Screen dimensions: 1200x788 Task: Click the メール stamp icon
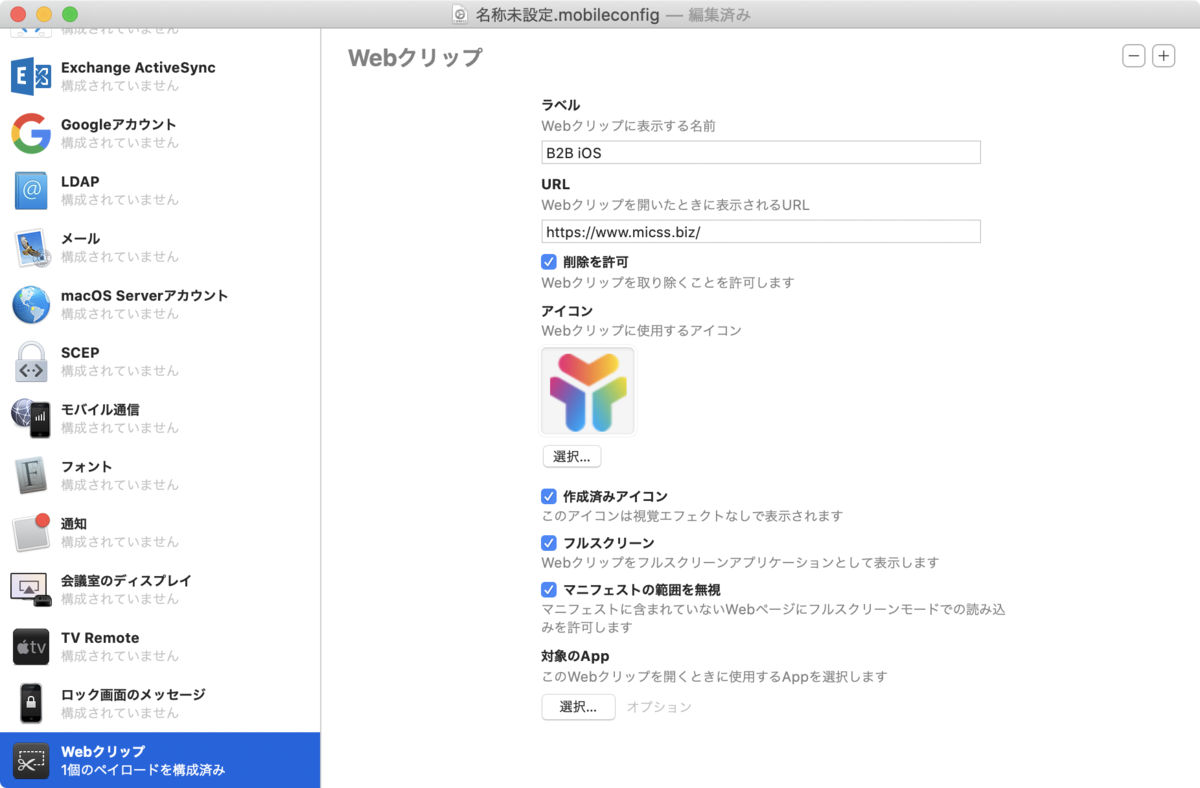[31, 247]
